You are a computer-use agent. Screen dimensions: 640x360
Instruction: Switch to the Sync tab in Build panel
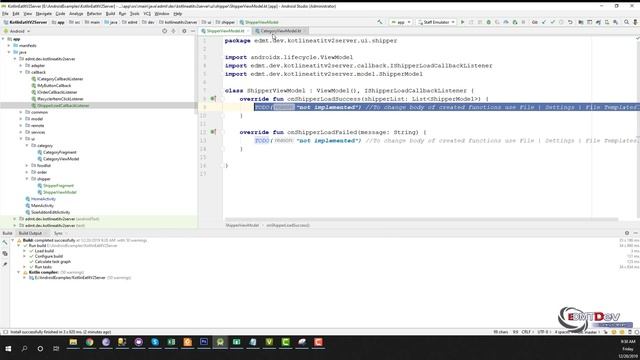[x=58, y=233]
